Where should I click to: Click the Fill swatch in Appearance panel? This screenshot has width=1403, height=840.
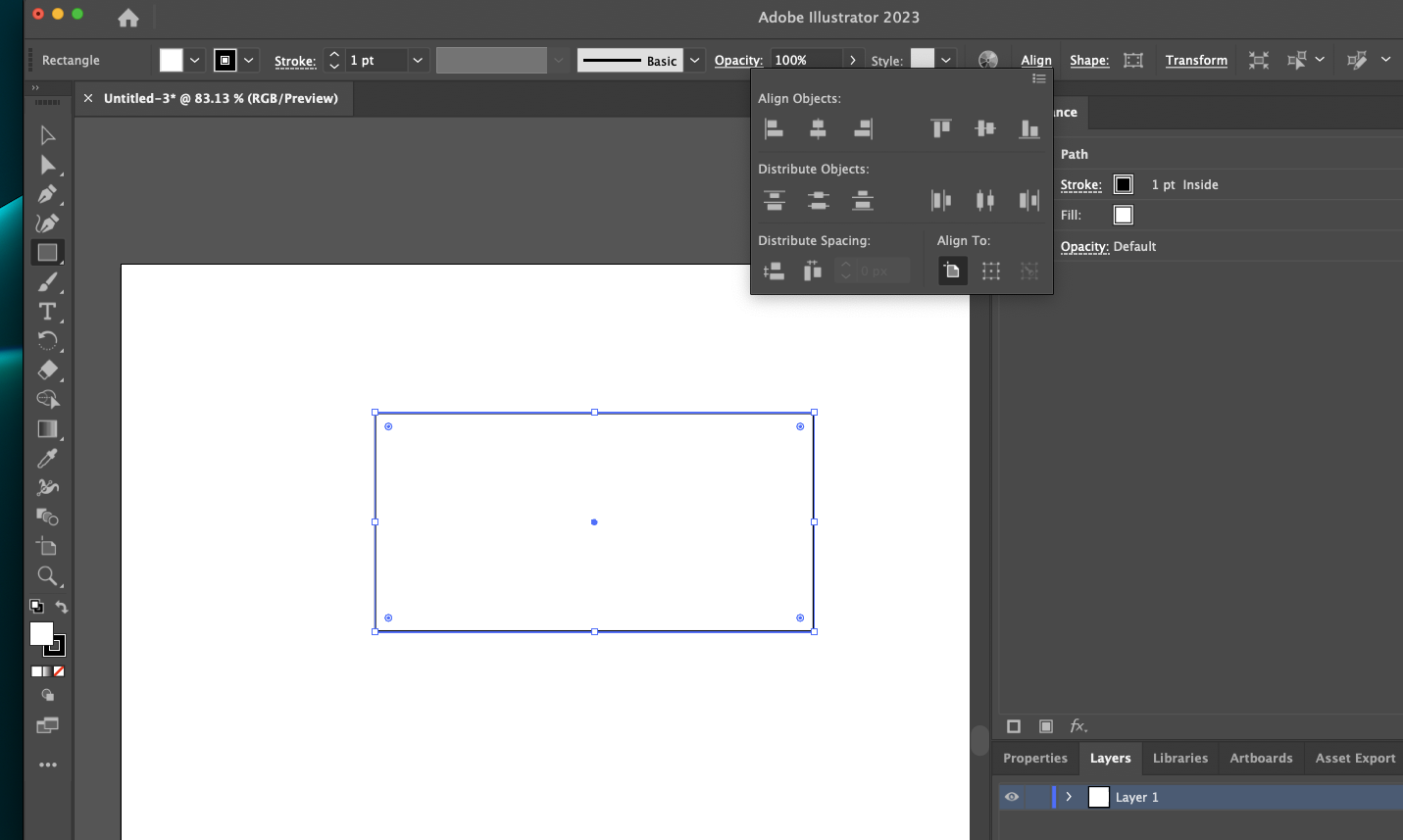tap(1124, 215)
